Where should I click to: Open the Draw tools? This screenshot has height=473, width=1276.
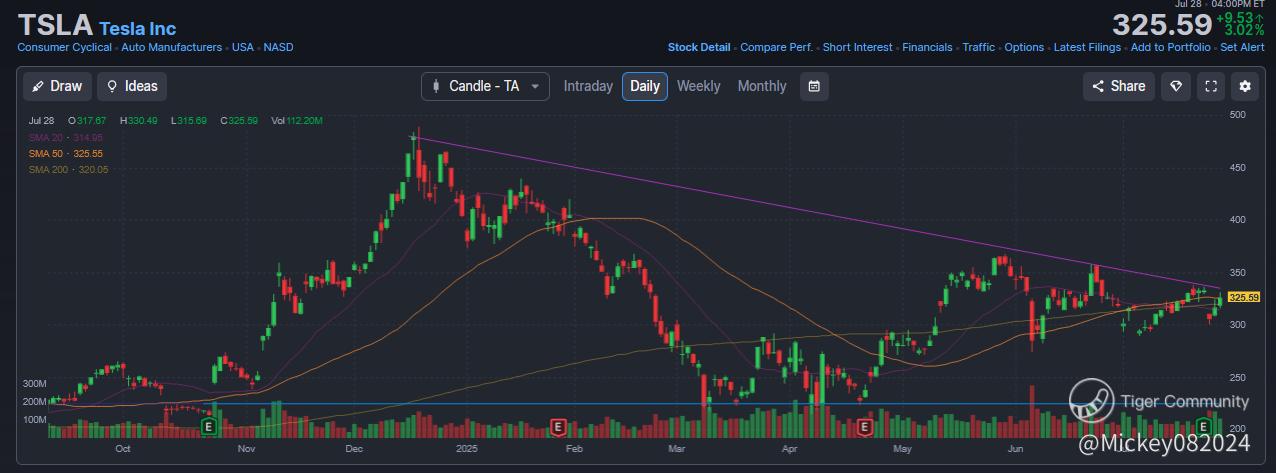pos(57,86)
